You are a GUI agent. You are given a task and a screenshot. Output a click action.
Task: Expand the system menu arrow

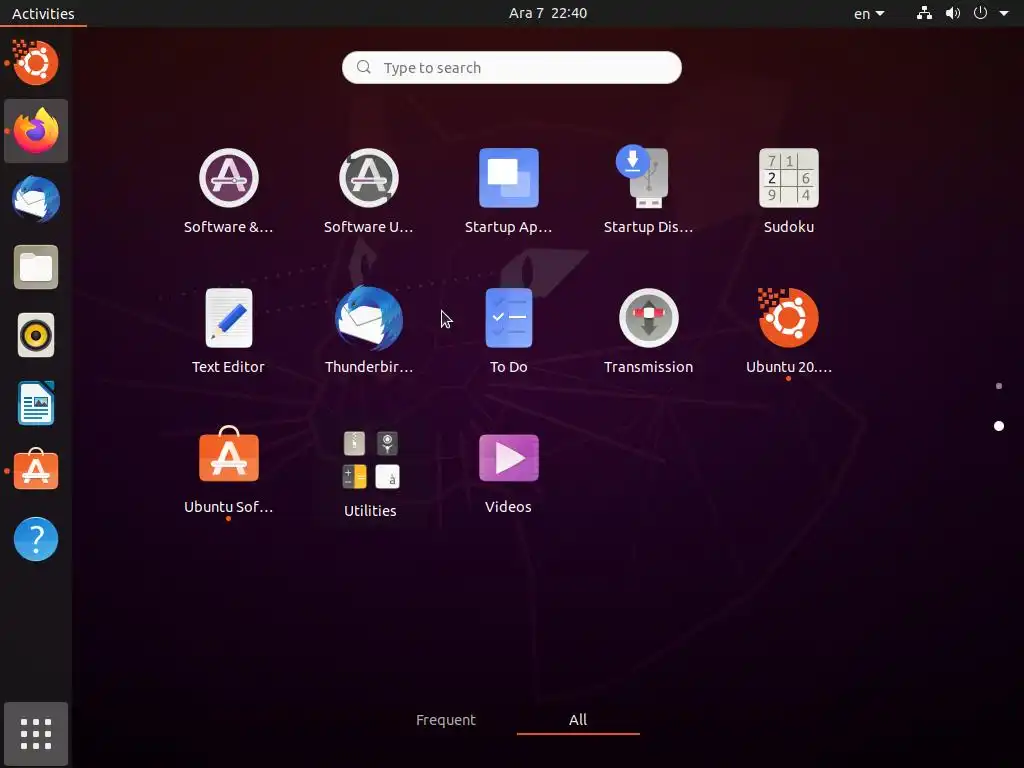click(1004, 13)
